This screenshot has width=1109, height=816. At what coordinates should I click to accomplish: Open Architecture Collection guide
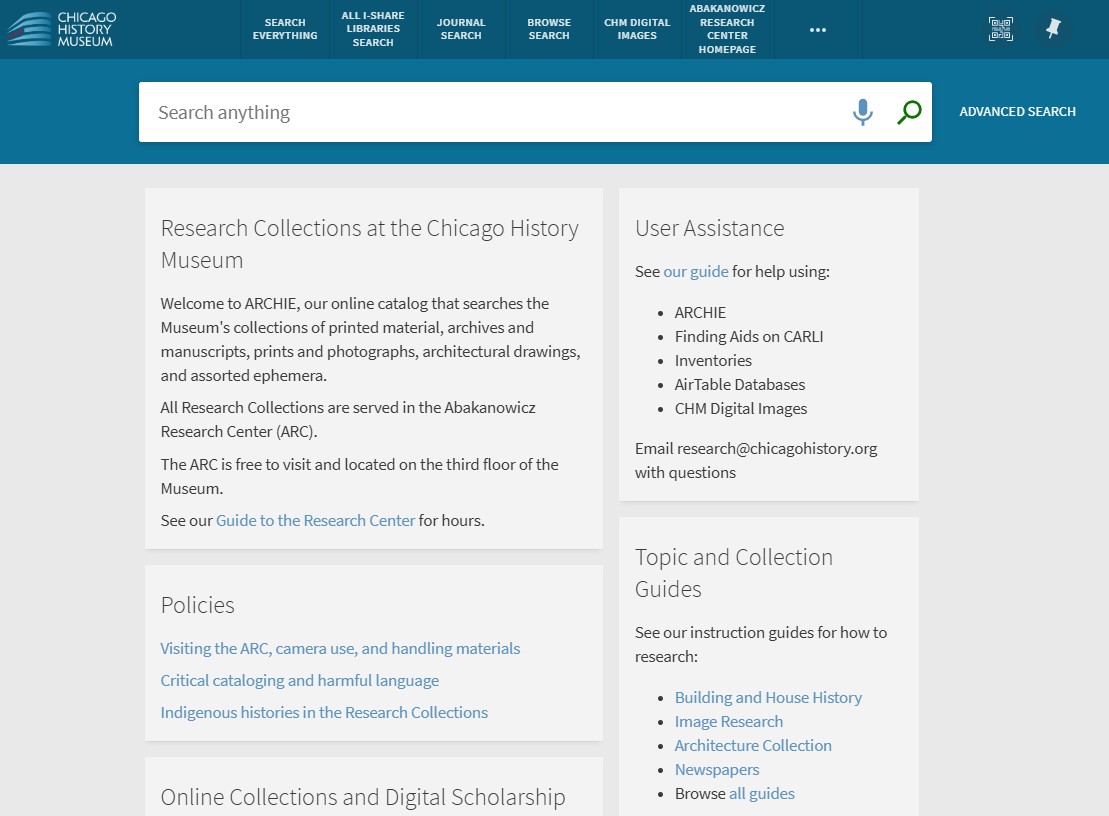click(x=753, y=745)
